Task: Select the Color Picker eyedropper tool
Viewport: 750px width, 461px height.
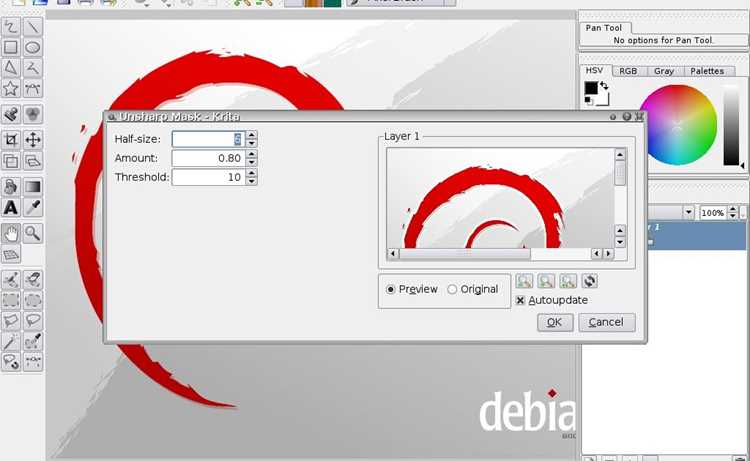Action: [x=33, y=208]
